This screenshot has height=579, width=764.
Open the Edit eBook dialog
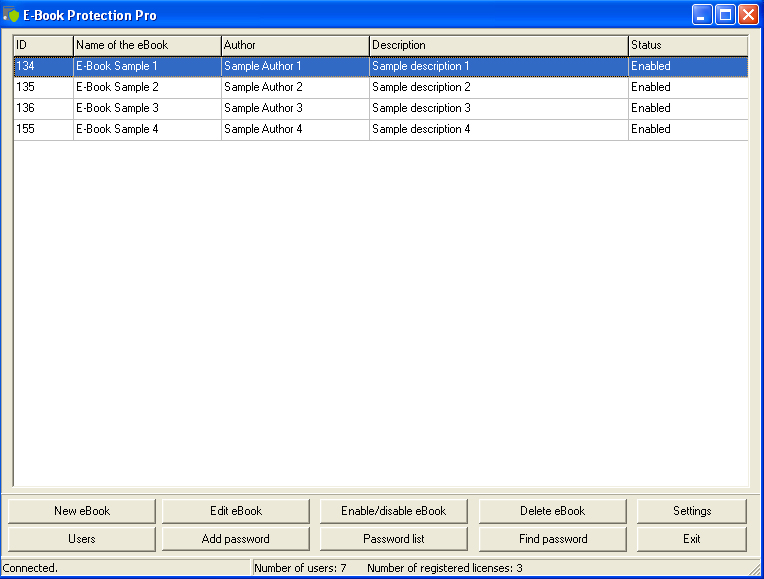pos(236,511)
